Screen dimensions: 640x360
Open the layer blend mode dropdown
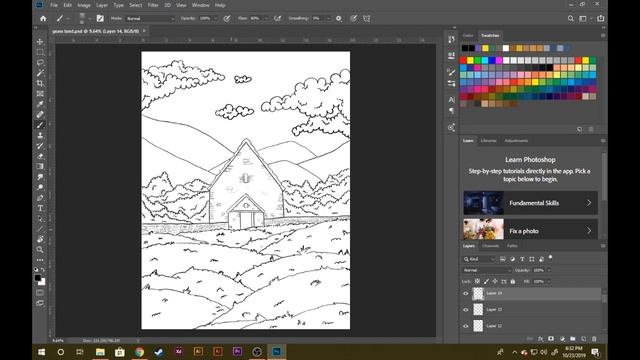pos(487,270)
